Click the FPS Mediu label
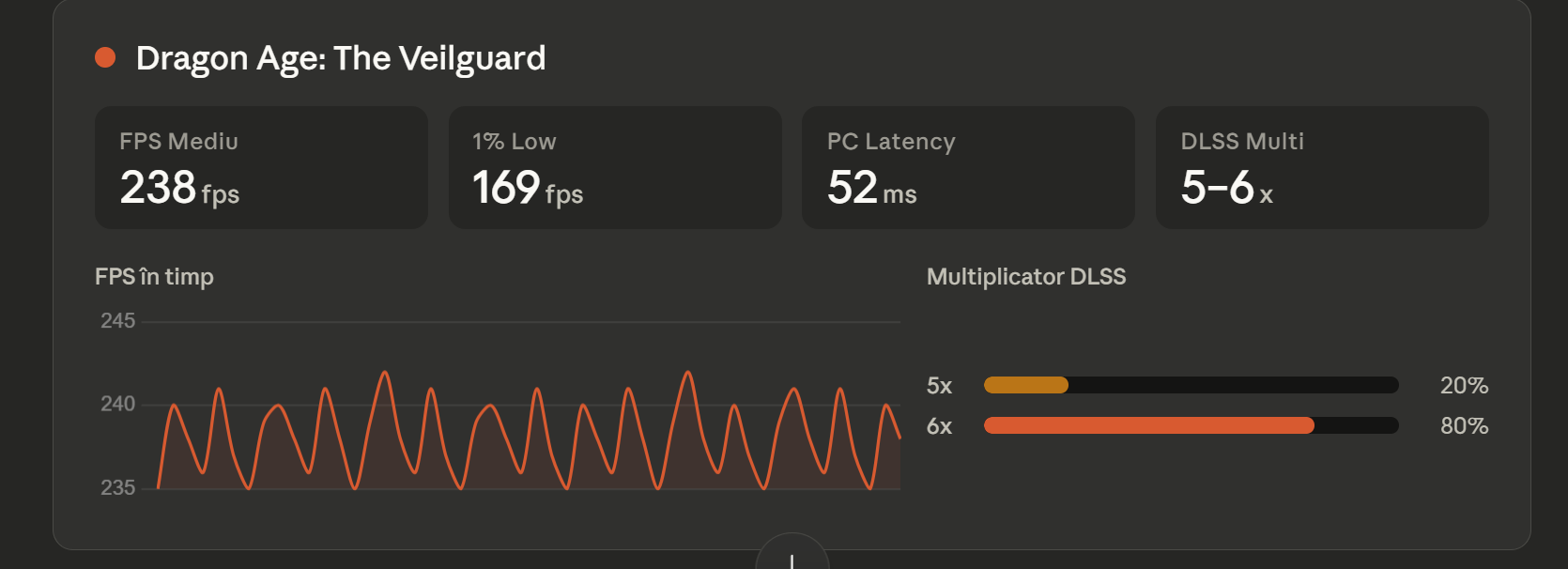The image size is (1568, 569). 178,142
